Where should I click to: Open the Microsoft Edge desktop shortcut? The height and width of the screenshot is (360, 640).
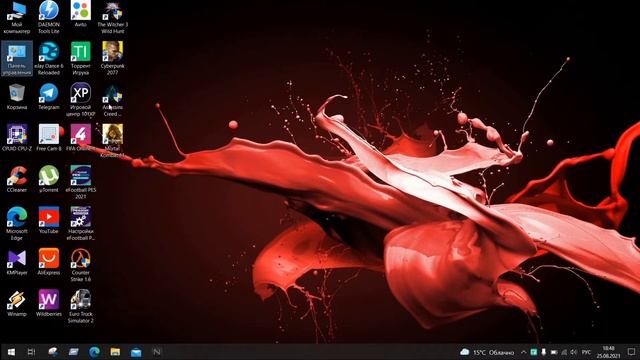(x=17, y=224)
